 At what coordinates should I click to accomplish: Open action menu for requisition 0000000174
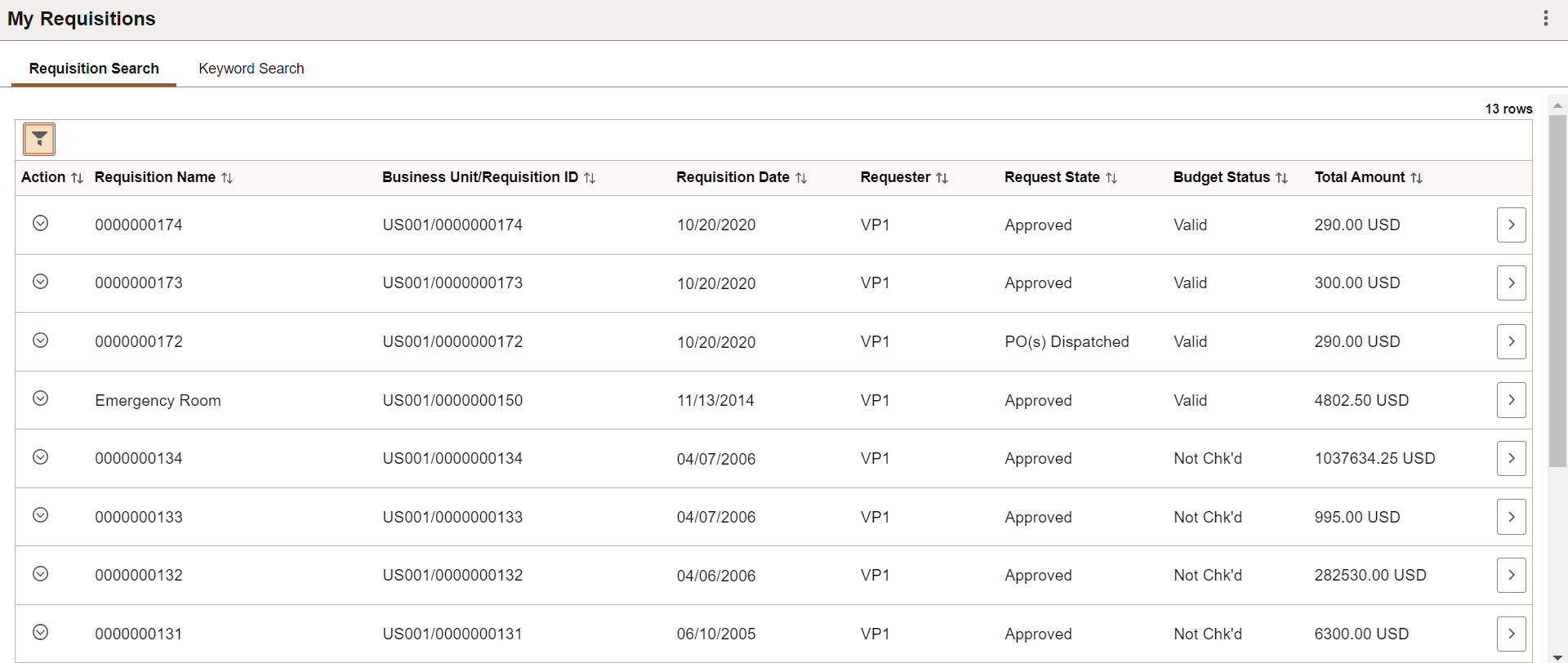tap(40, 223)
